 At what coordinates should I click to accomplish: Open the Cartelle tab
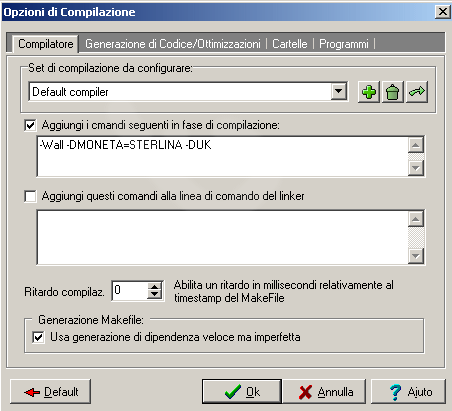coord(290,44)
